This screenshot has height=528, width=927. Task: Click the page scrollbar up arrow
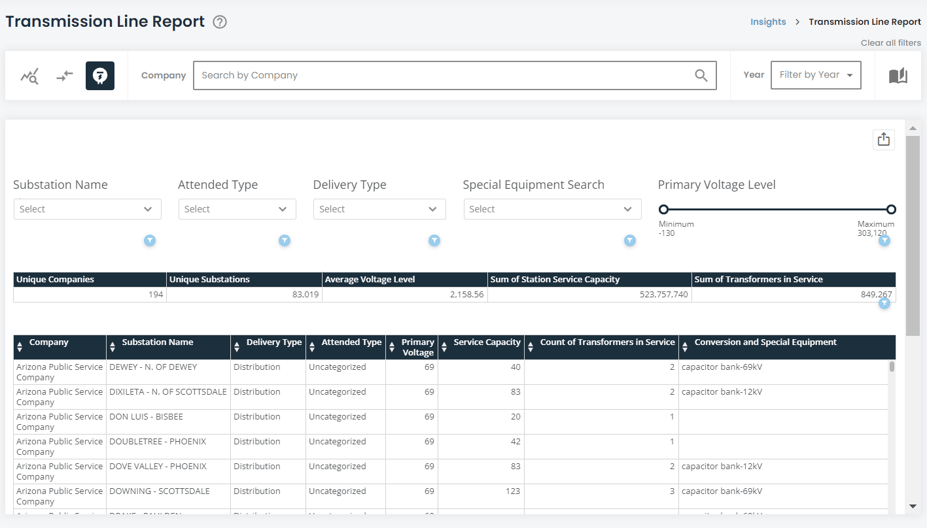(x=913, y=128)
